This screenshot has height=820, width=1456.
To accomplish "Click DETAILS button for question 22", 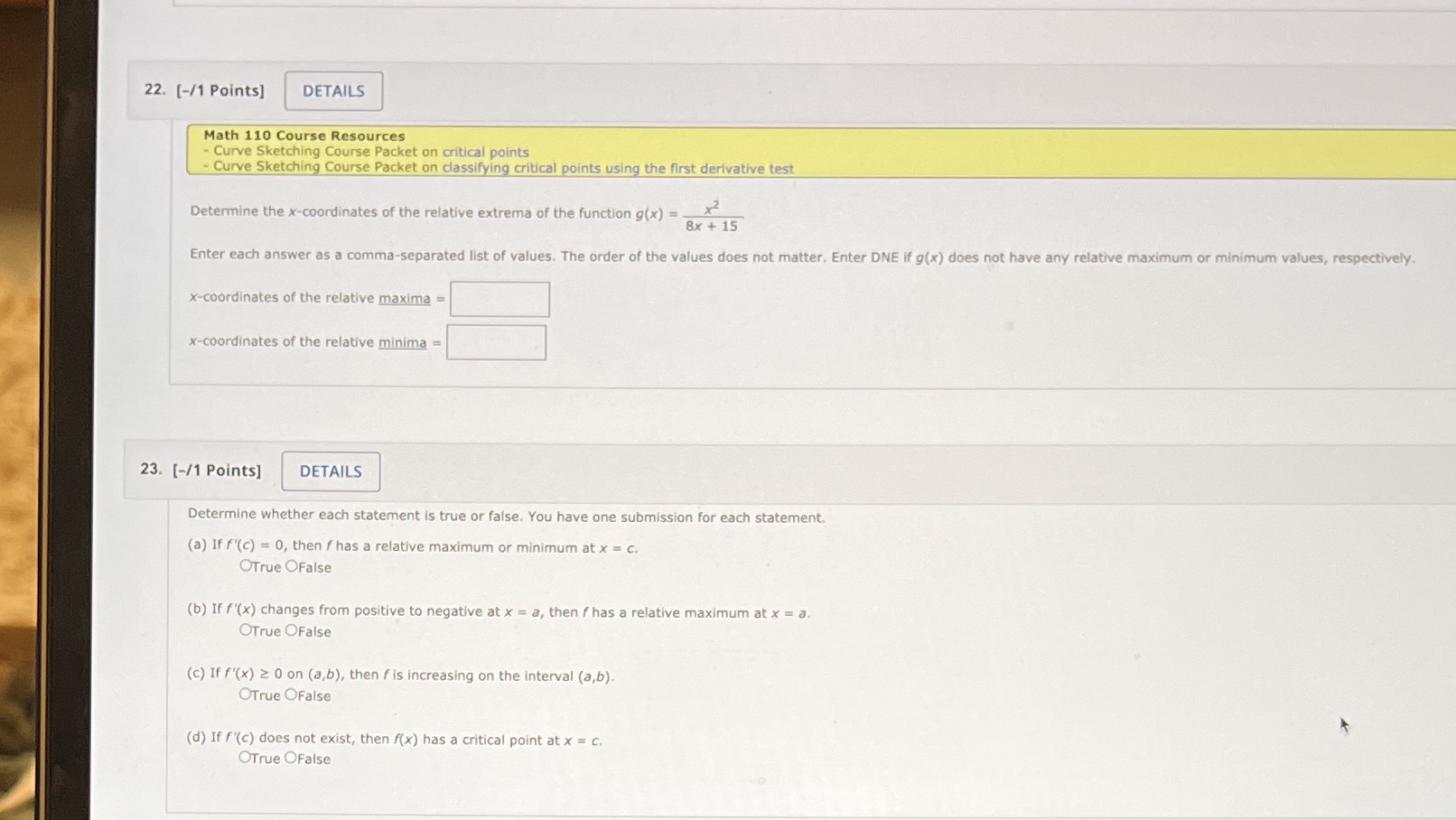I will [332, 90].
